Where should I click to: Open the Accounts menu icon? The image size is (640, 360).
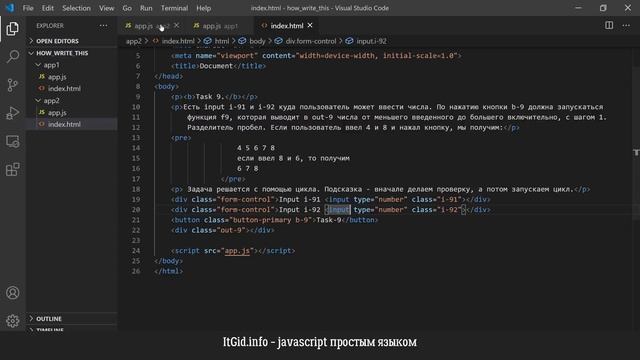tap(13, 293)
